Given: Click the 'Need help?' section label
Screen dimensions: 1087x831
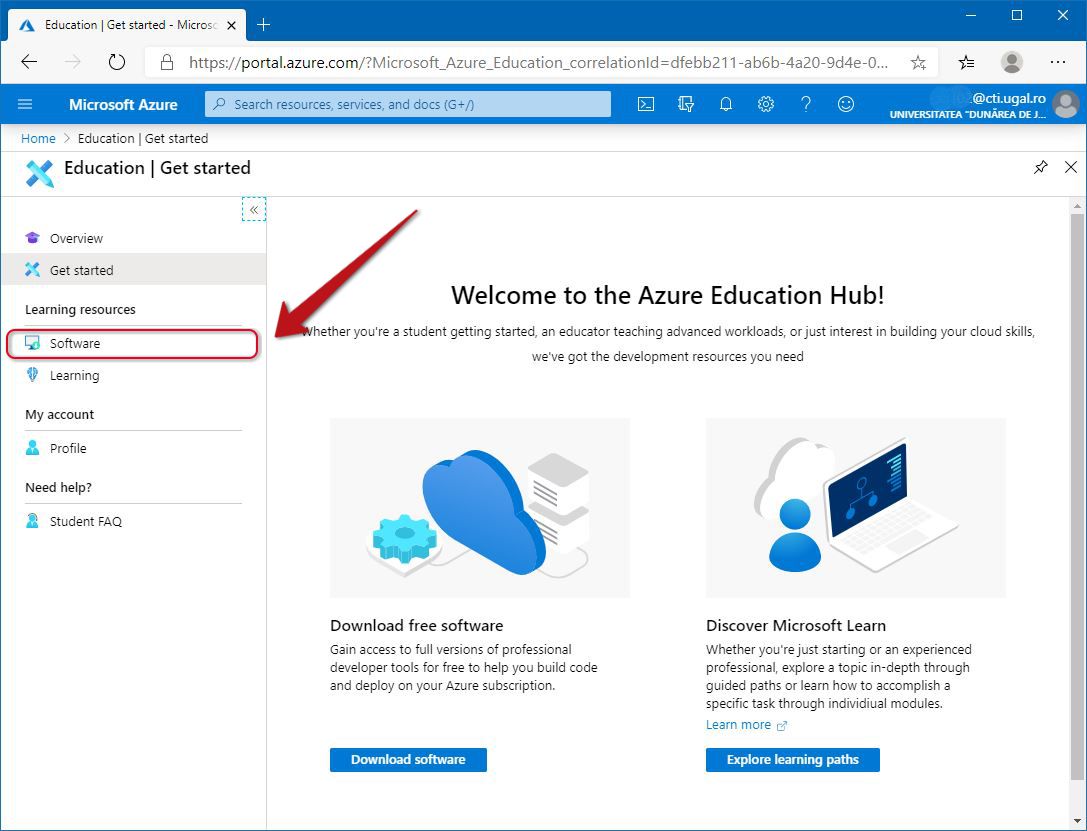Looking at the screenshot, I should click(x=58, y=487).
